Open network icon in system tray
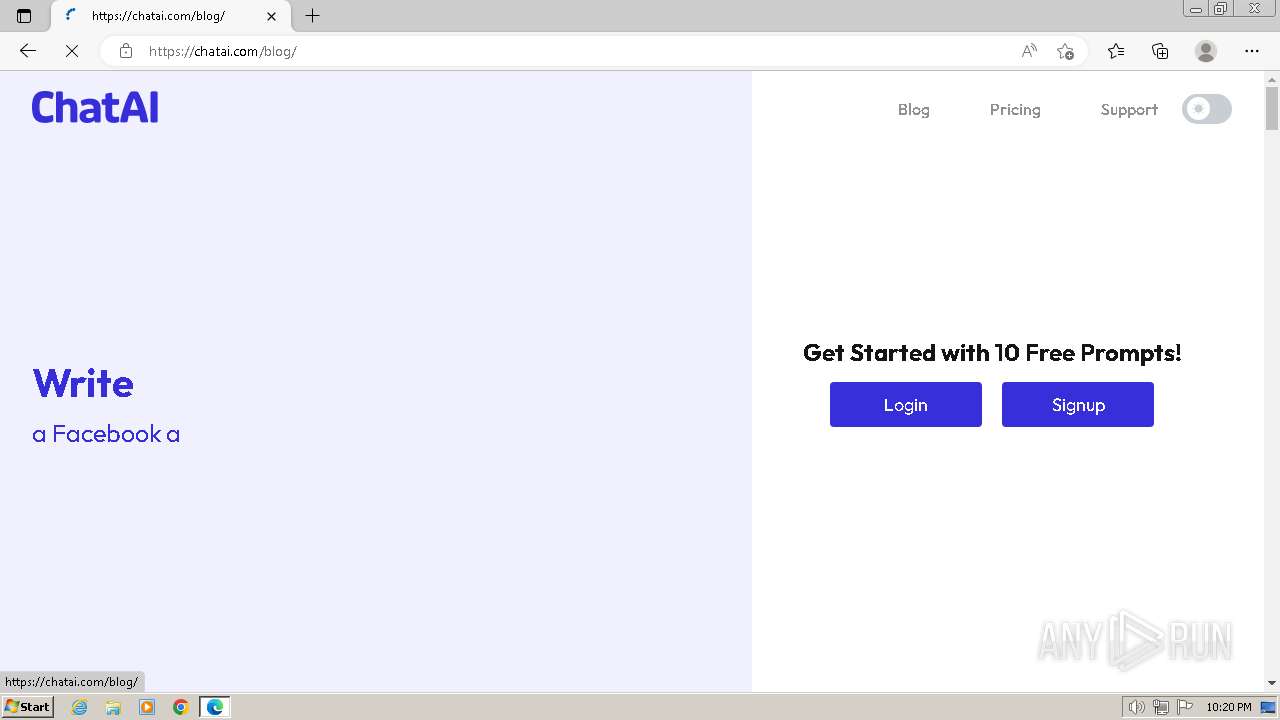Screen dimensions: 1280x720 [1161, 707]
